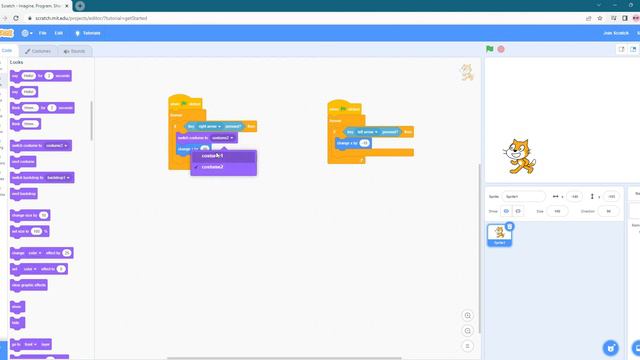Viewport: 640px width, 360px height.
Task: Click the set size to 100 % block
Action: pyautogui.click(x=30, y=231)
